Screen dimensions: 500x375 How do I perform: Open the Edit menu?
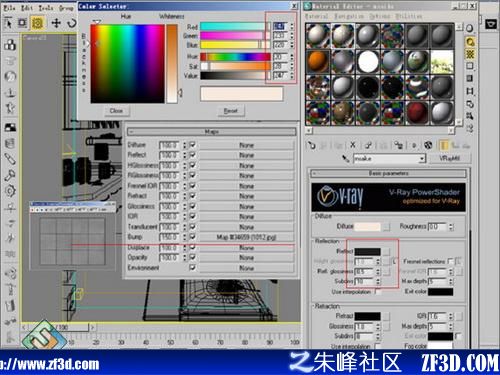[27, 8]
